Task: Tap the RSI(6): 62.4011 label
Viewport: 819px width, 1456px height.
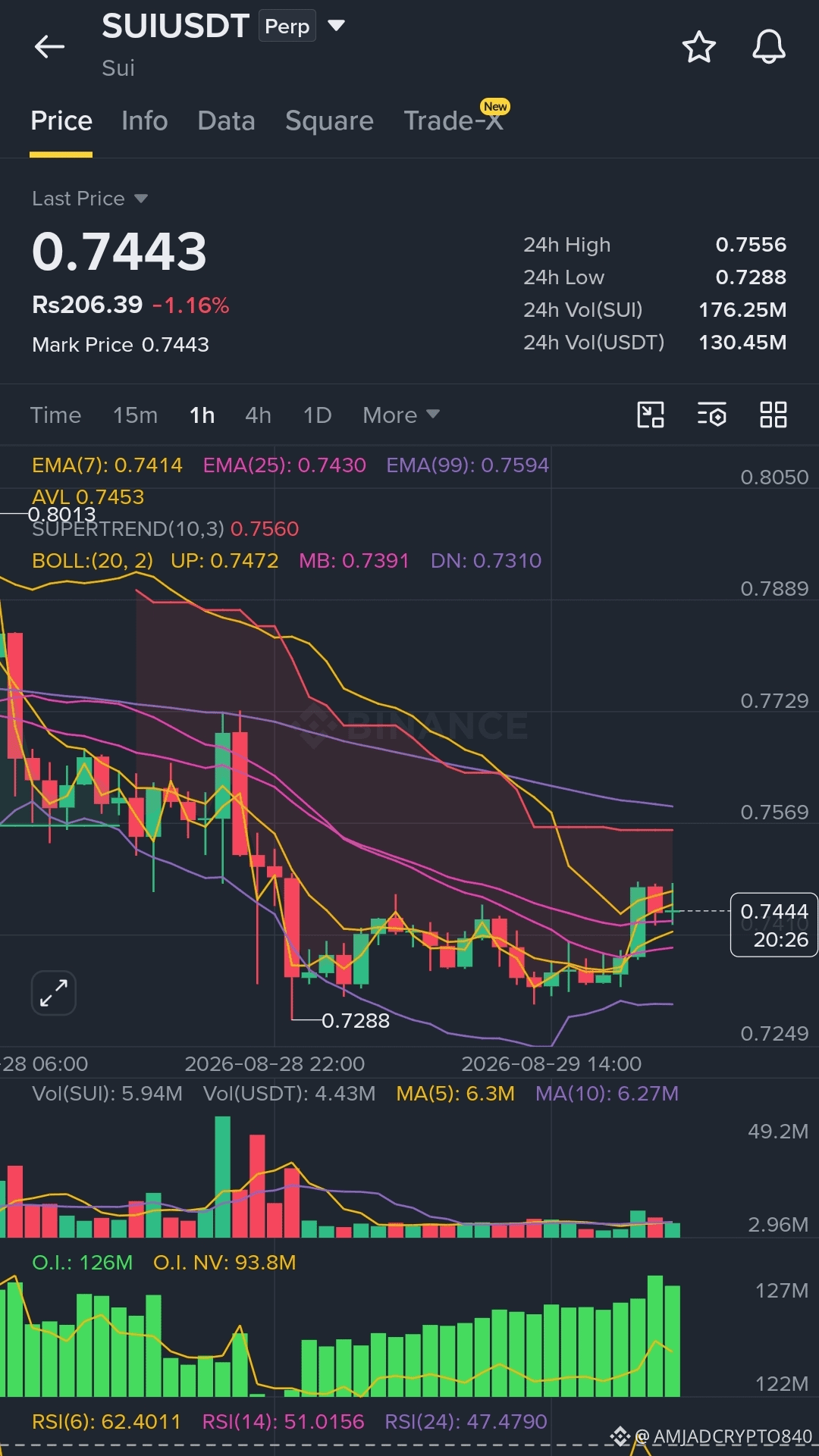Action: pyautogui.click(x=106, y=1422)
